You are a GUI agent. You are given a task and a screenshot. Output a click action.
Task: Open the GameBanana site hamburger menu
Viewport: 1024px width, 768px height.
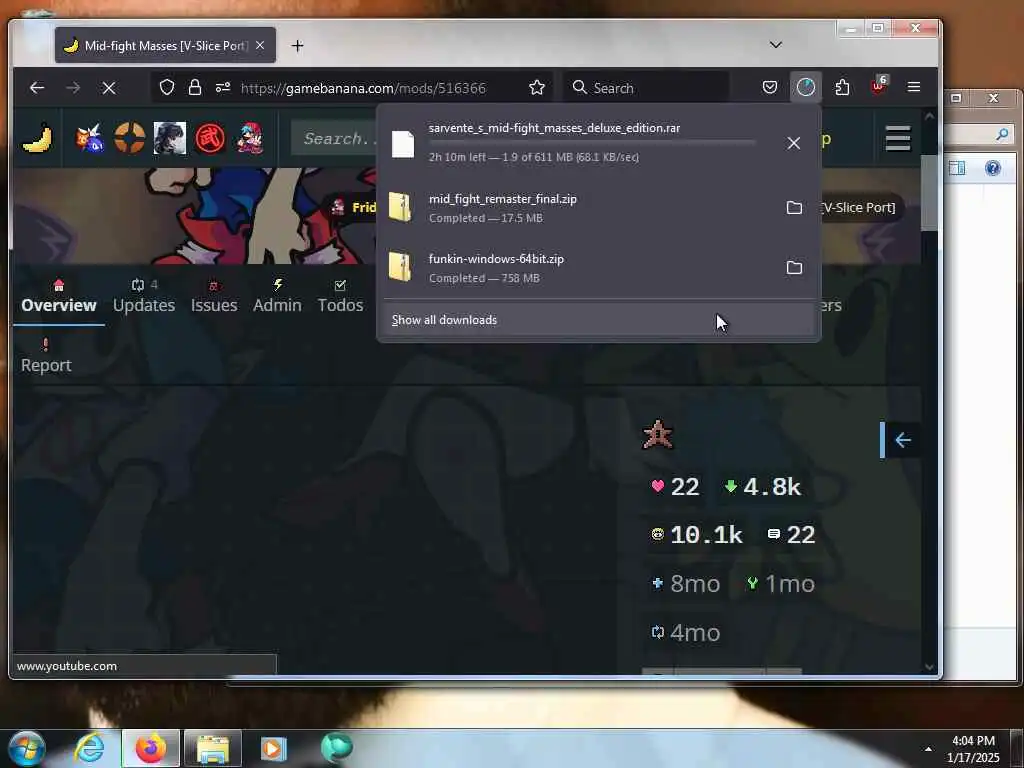(898, 138)
